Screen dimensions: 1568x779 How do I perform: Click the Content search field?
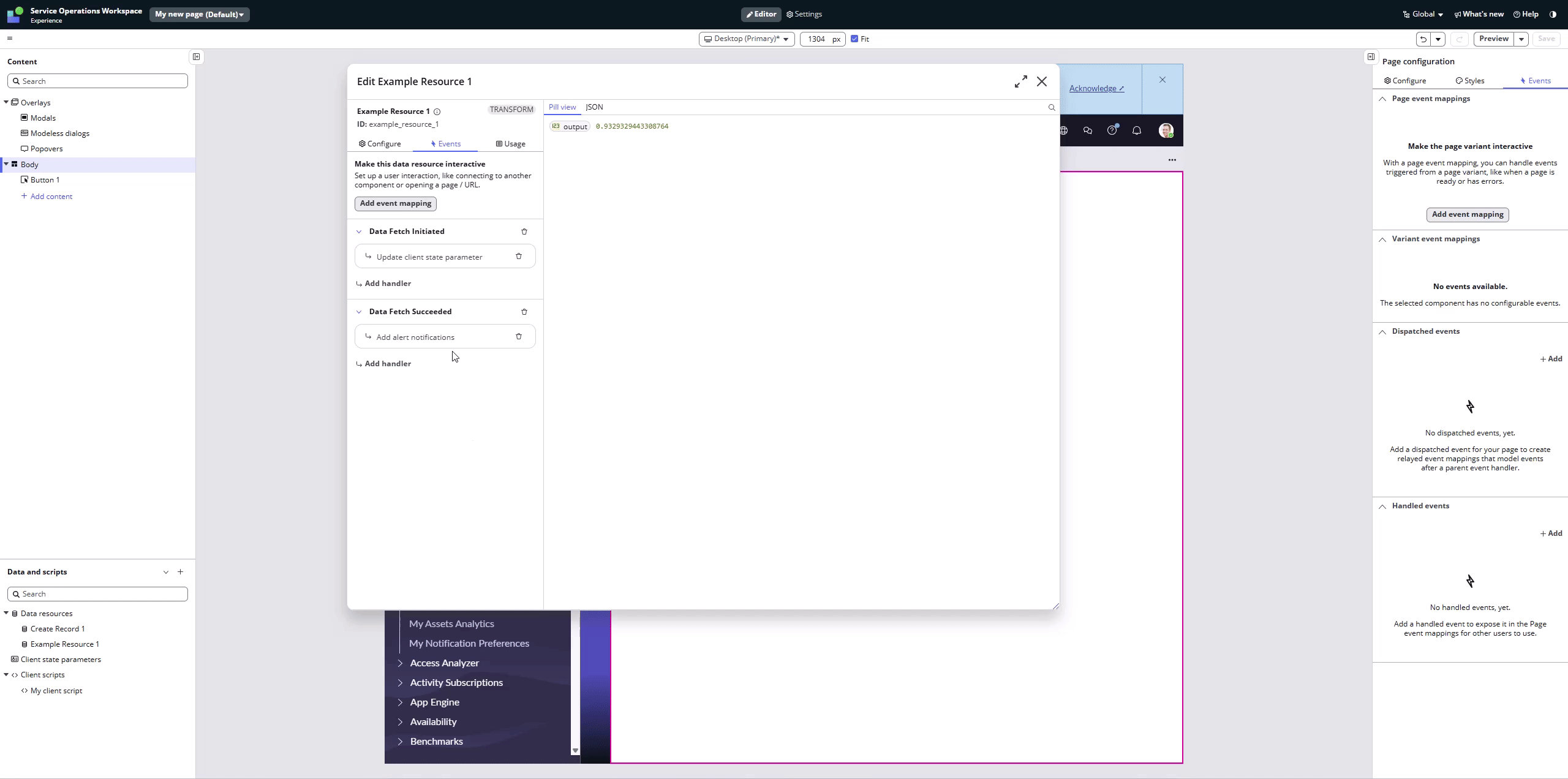click(98, 81)
